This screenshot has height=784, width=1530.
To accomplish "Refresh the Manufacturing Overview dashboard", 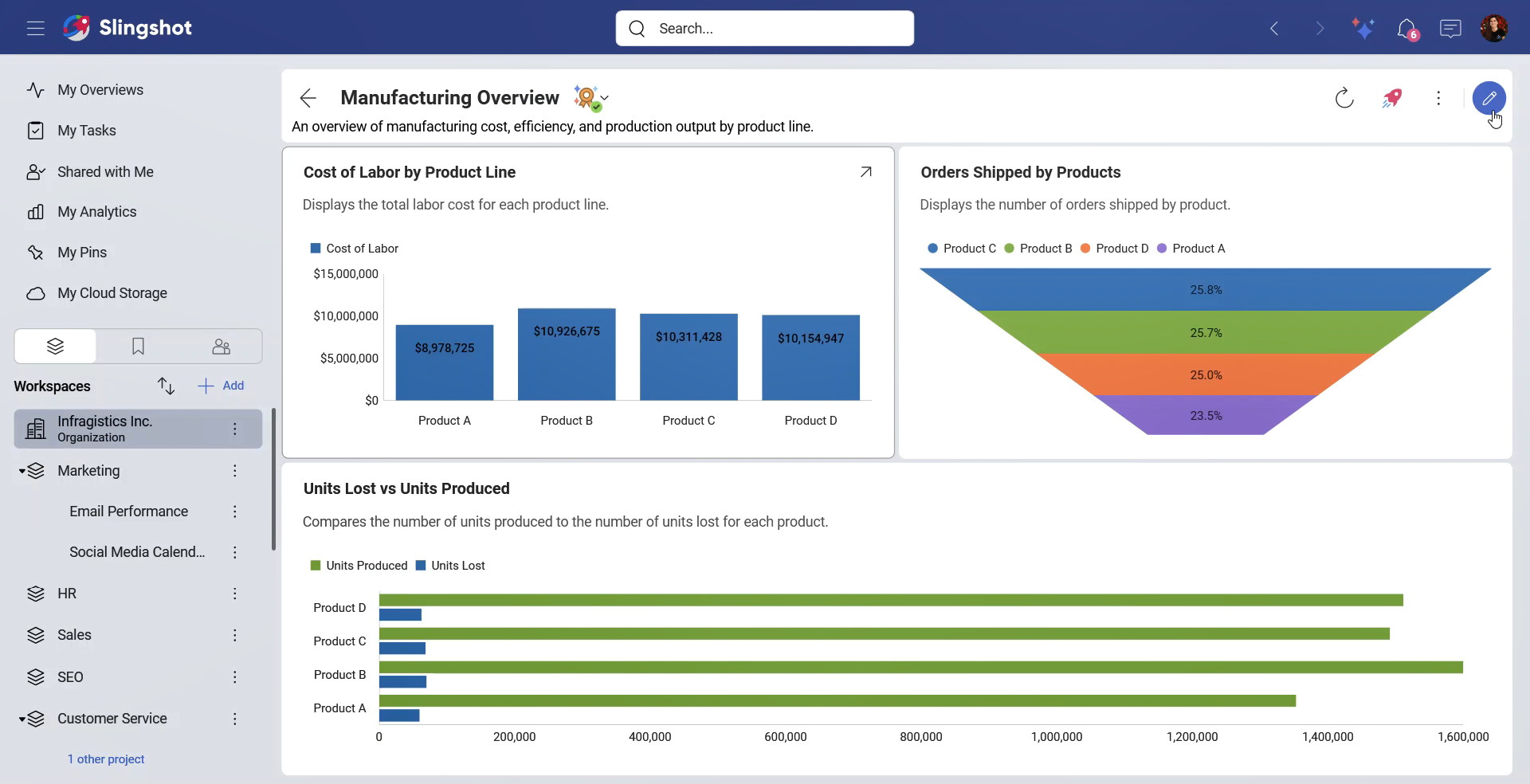I will tap(1344, 98).
